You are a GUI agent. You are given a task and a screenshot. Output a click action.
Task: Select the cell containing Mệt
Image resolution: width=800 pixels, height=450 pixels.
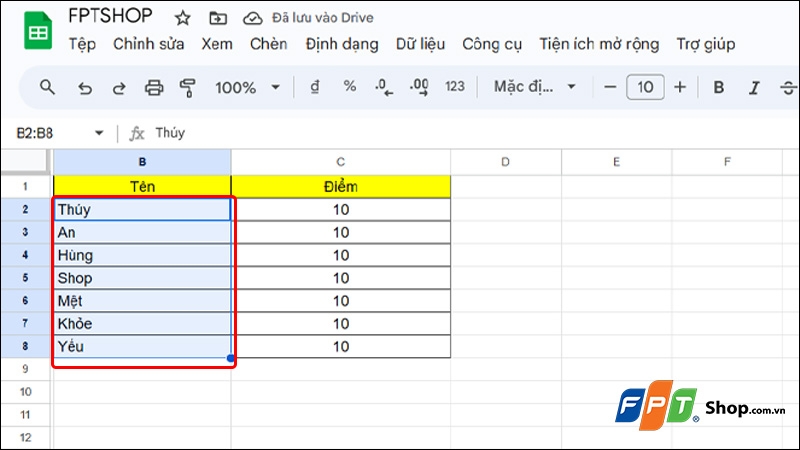coord(142,301)
